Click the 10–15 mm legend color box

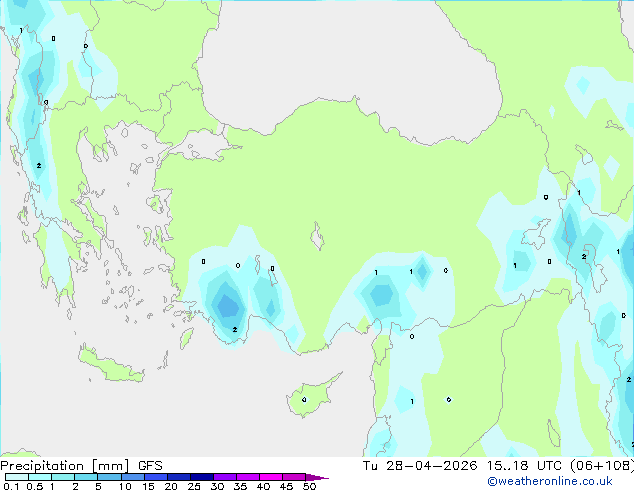[x=133, y=477]
